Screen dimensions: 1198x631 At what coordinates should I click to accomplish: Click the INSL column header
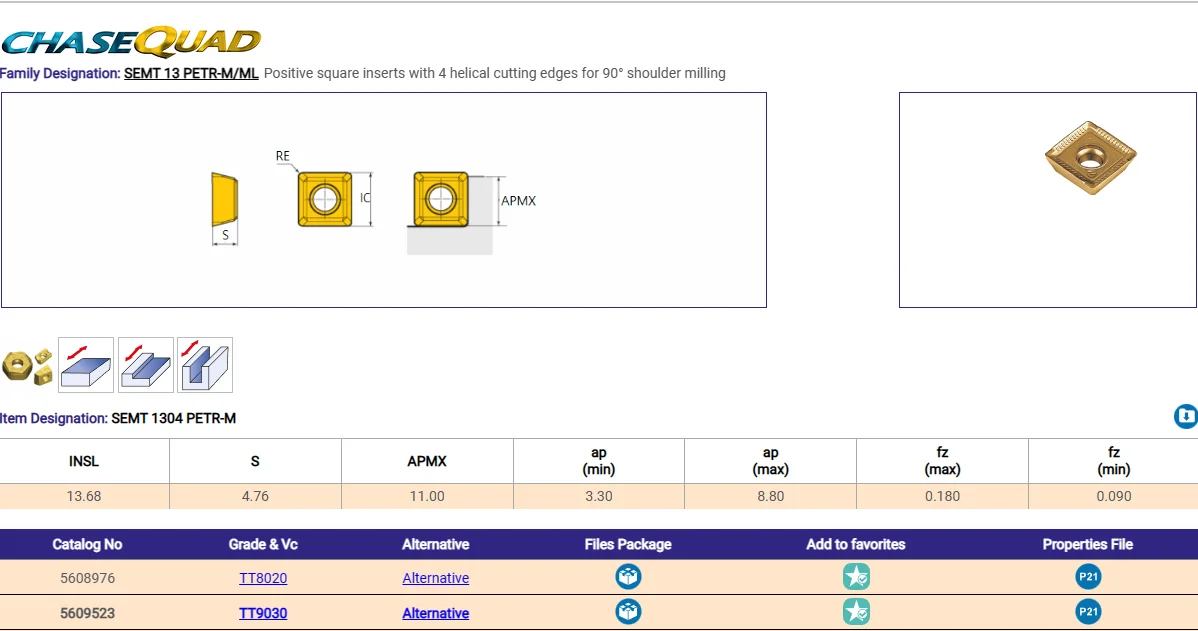coord(84,461)
